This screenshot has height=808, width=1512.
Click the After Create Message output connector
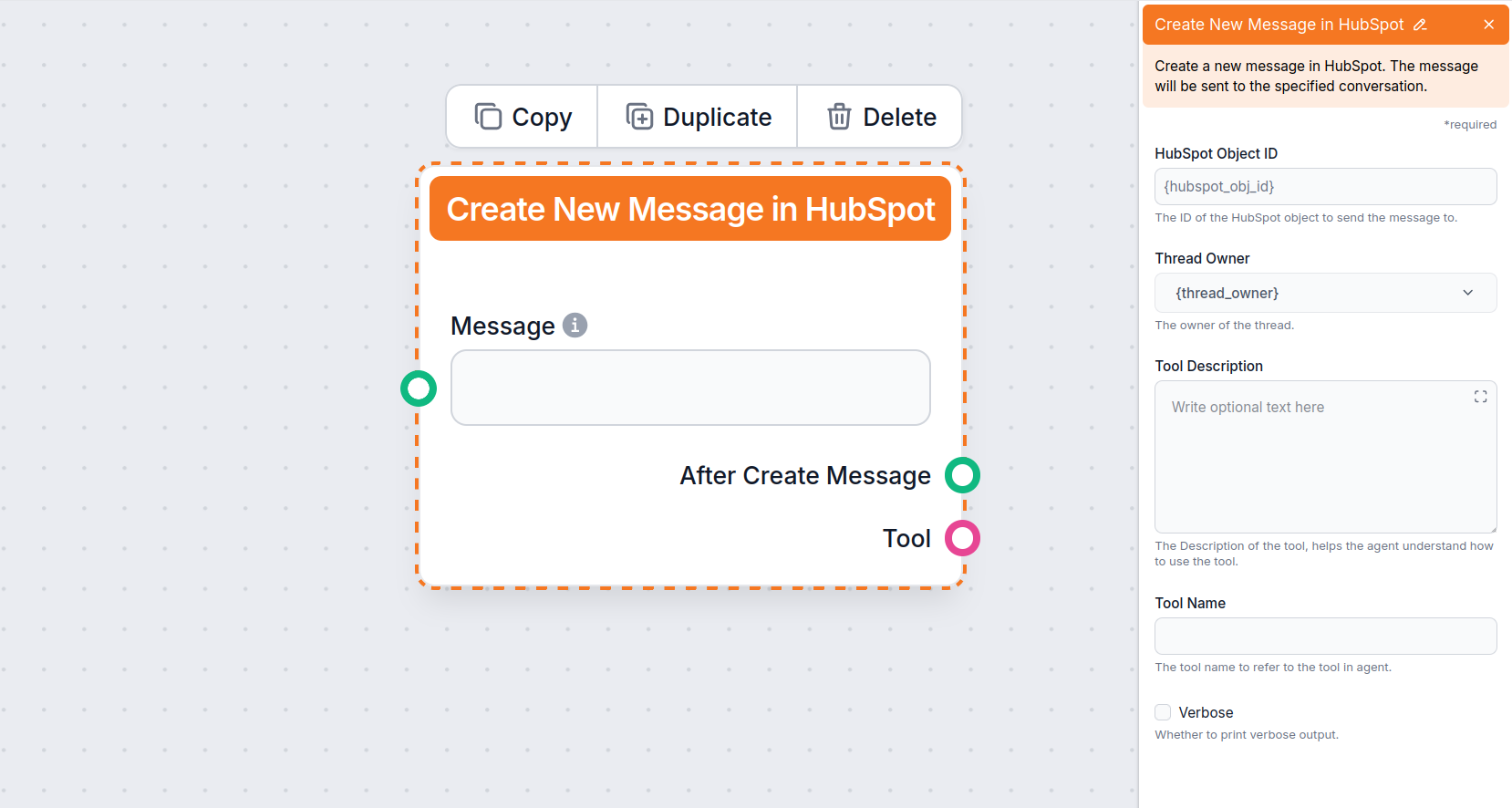pos(962,475)
